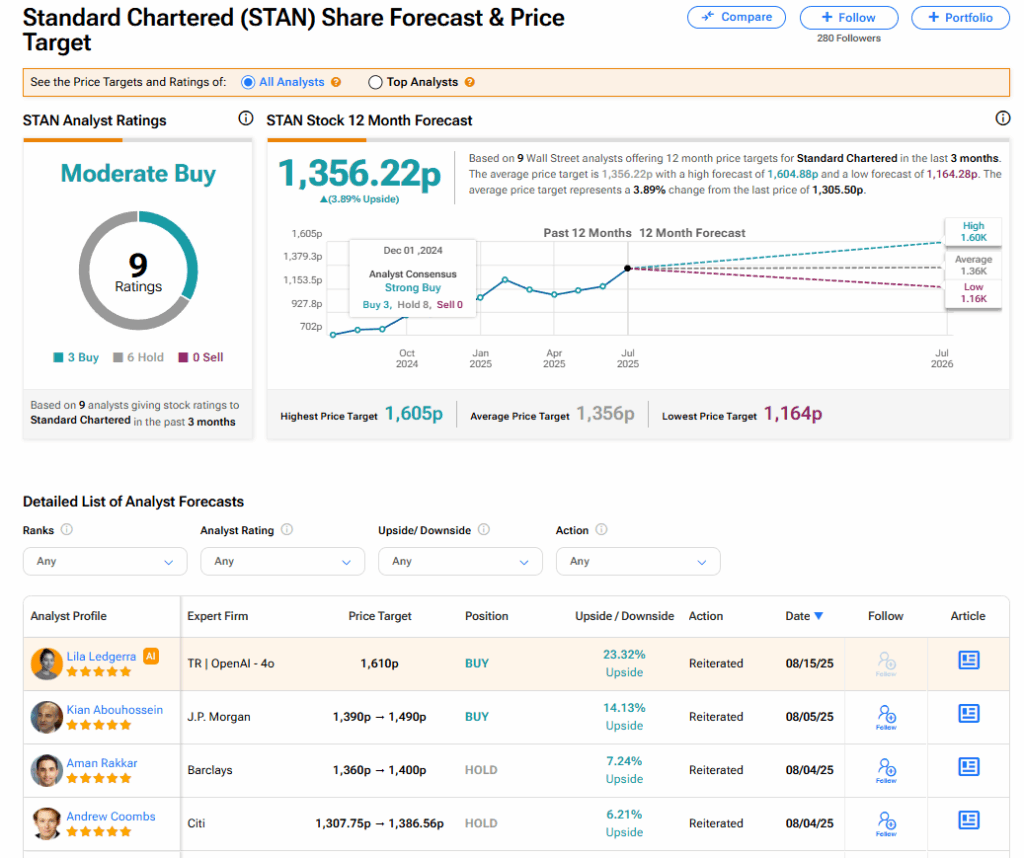Screen dimensions: 1024x858
Task: Sort table by Date column arrow
Action: (819, 616)
